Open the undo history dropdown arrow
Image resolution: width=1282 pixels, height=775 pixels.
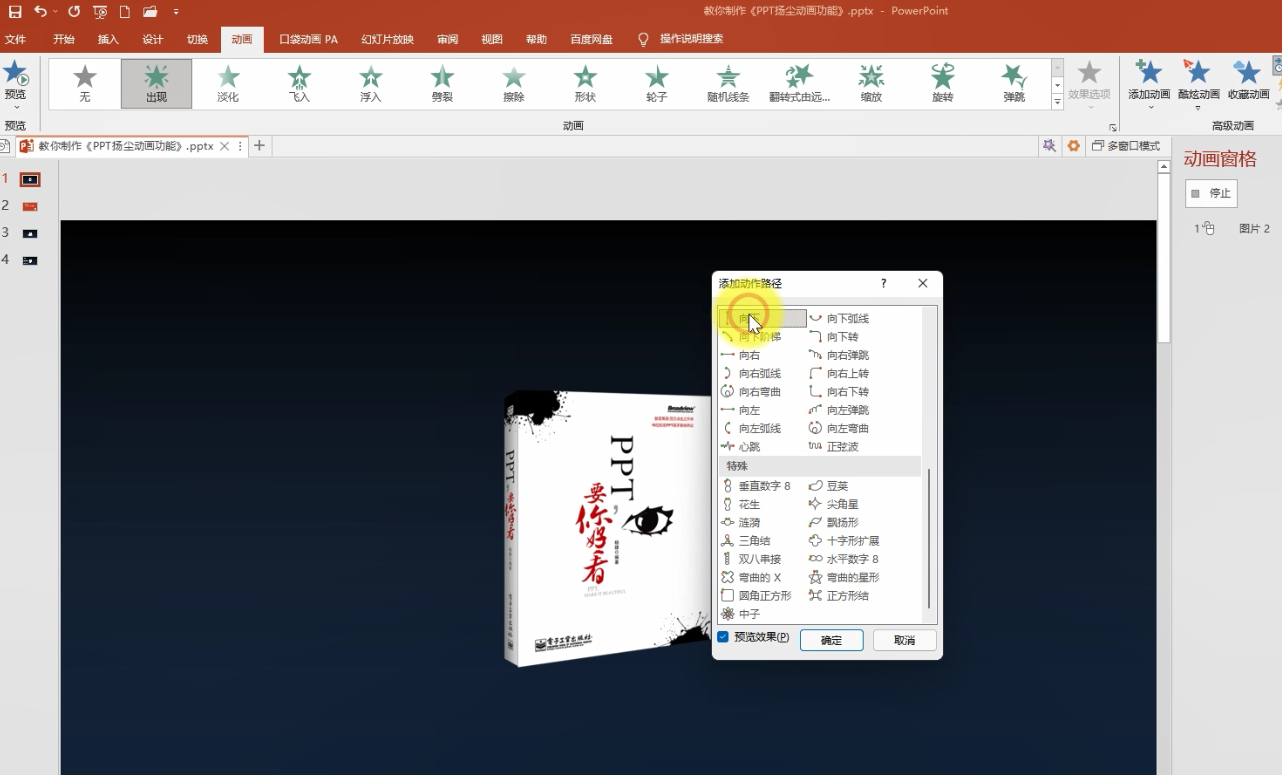[55, 12]
